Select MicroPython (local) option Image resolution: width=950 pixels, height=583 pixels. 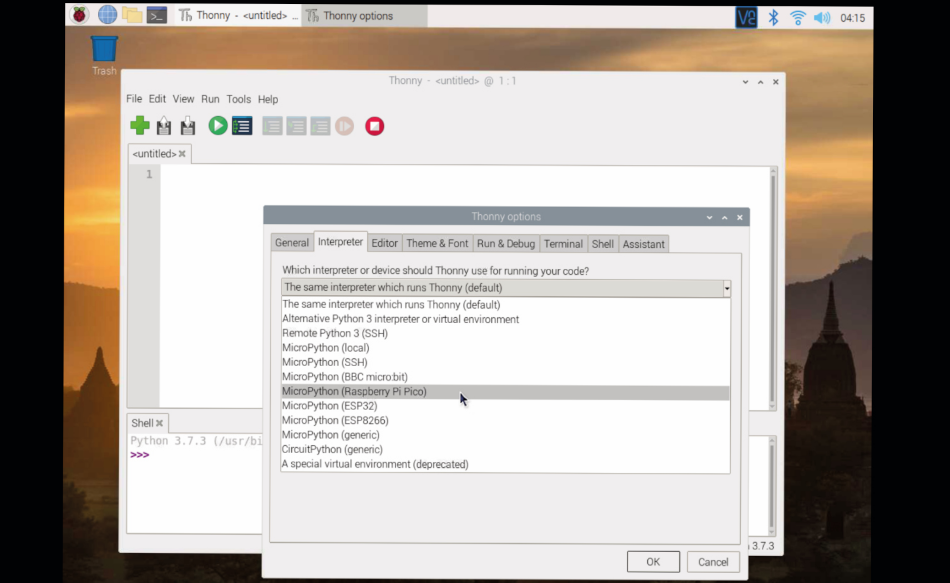[x=505, y=348]
